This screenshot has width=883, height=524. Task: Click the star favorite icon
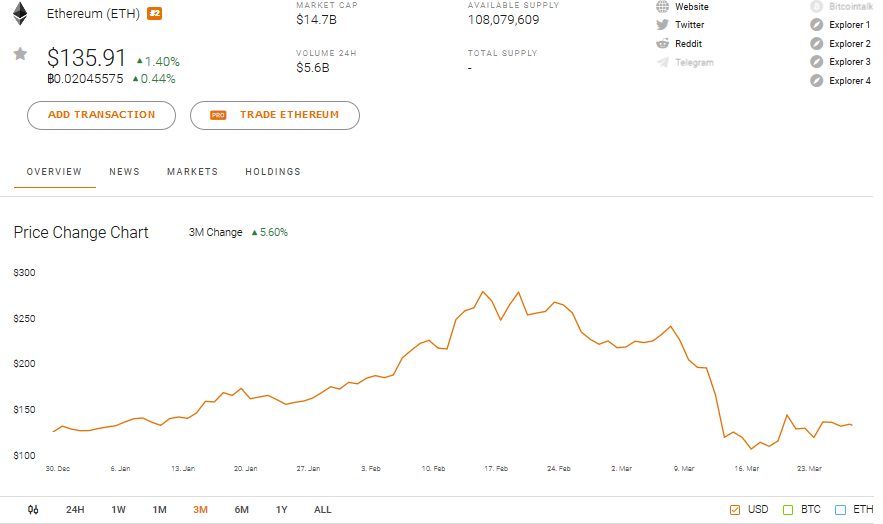coord(20,54)
